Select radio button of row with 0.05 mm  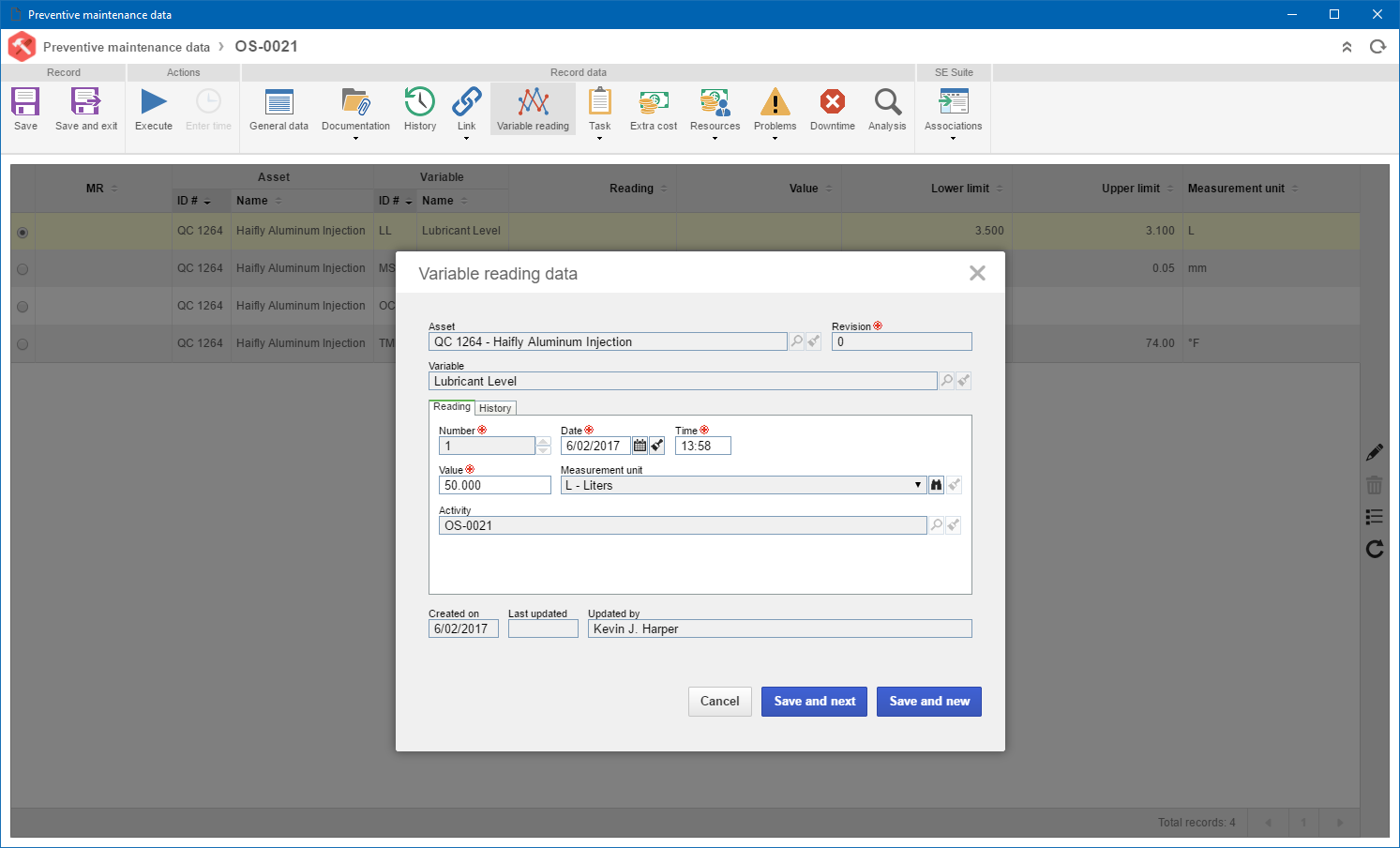click(23, 269)
